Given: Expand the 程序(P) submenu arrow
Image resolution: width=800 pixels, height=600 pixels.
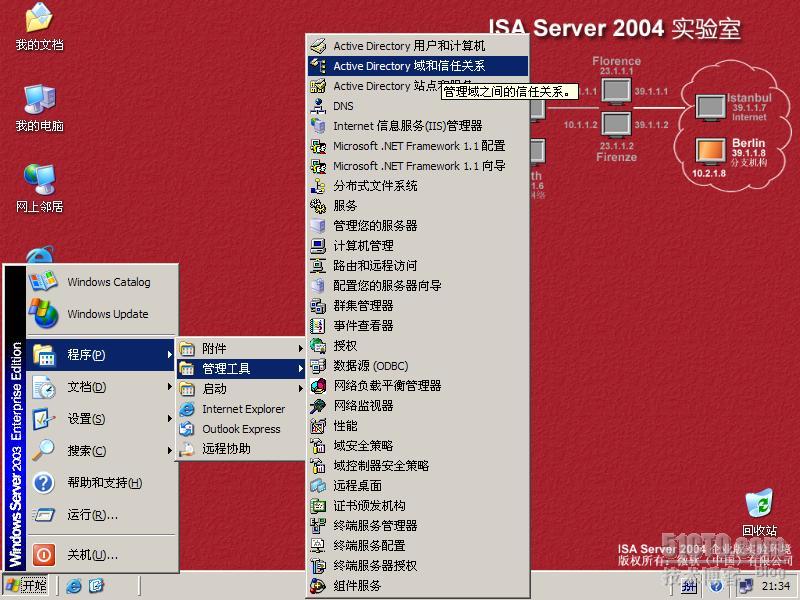Looking at the screenshot, I should click(170, 355).
